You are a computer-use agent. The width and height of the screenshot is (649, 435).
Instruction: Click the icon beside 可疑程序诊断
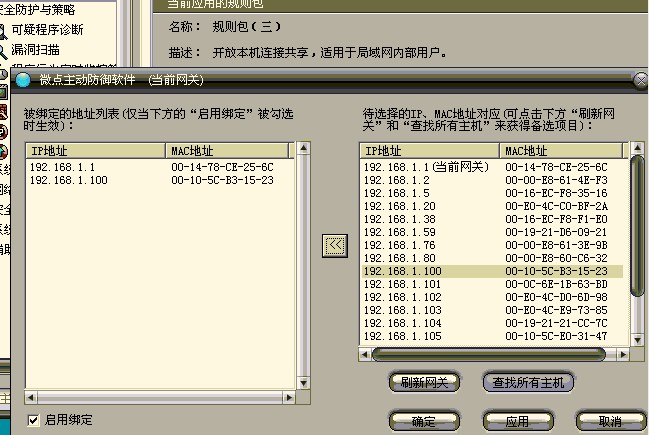3,31
